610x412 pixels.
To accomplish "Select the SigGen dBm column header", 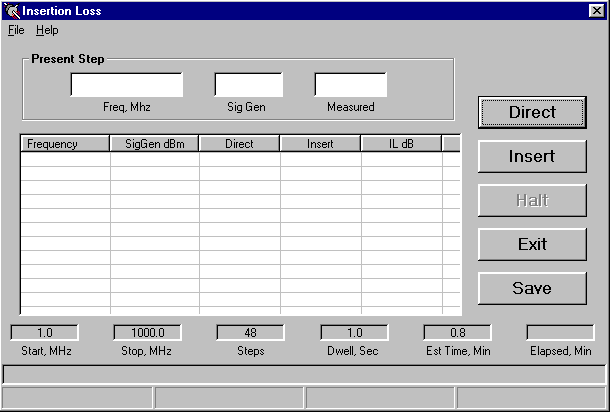I will (154, 144).
